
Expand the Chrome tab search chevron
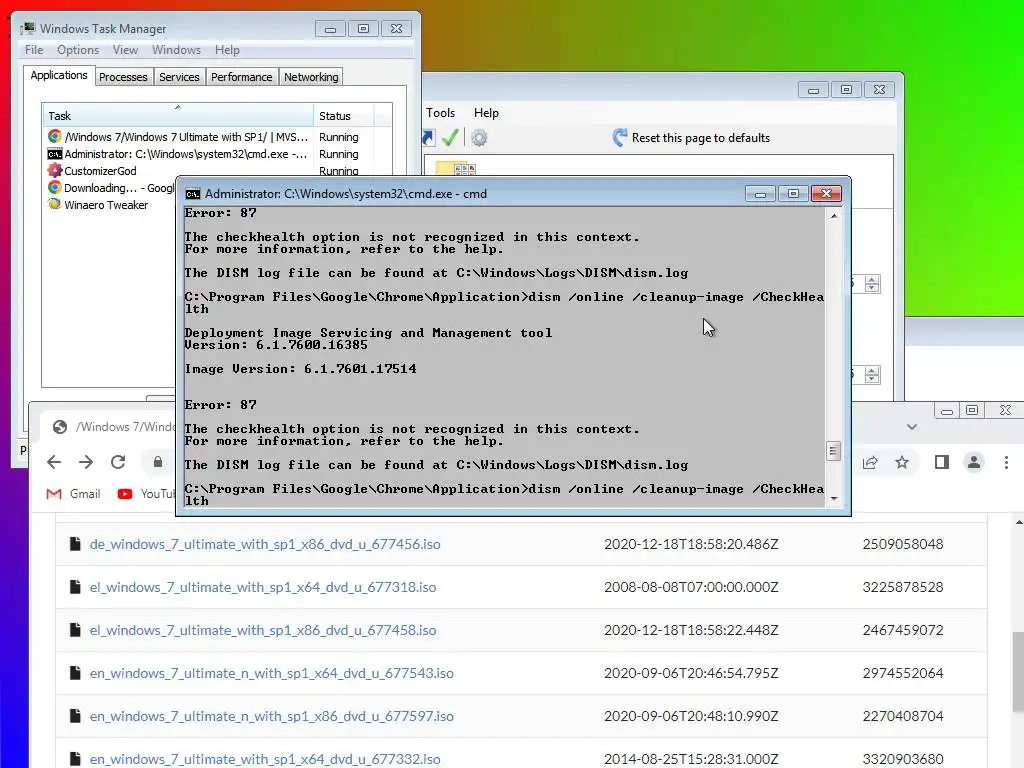coord(912,427)
